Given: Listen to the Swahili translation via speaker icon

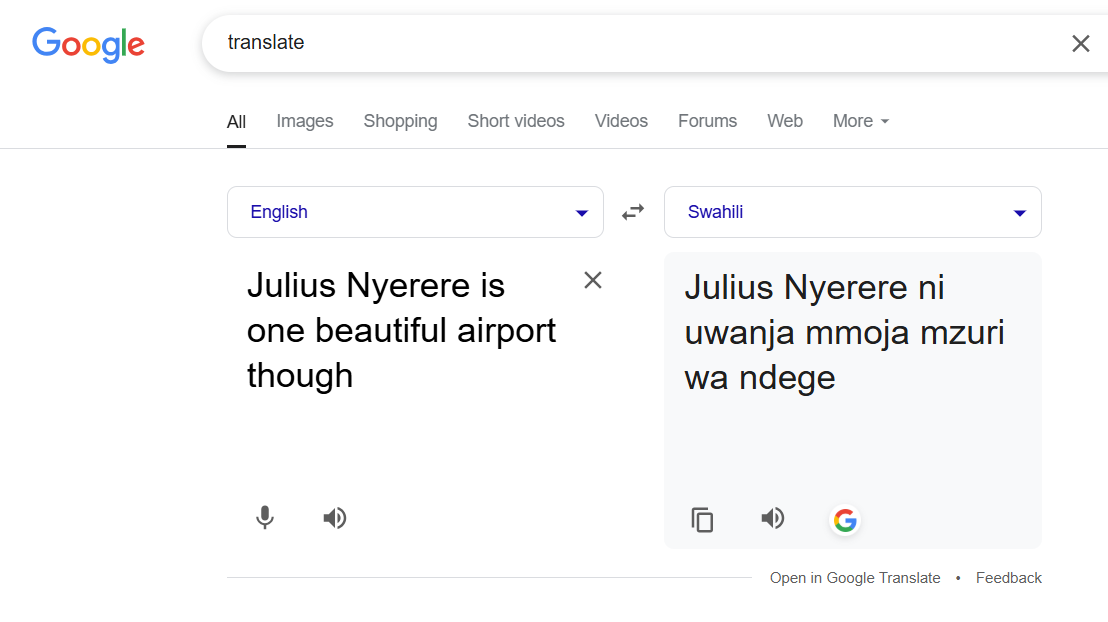Looking at the screenshot, I should (x=772, y=518).
